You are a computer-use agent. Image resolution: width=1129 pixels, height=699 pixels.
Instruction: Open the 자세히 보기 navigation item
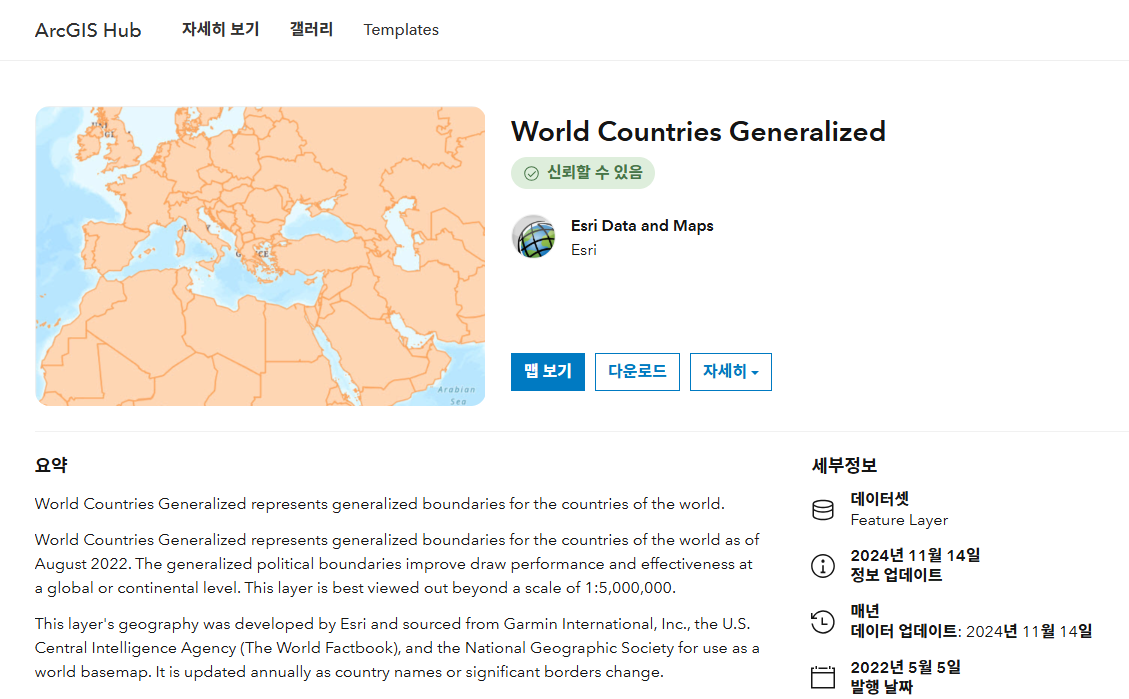(x=220, y=30)
